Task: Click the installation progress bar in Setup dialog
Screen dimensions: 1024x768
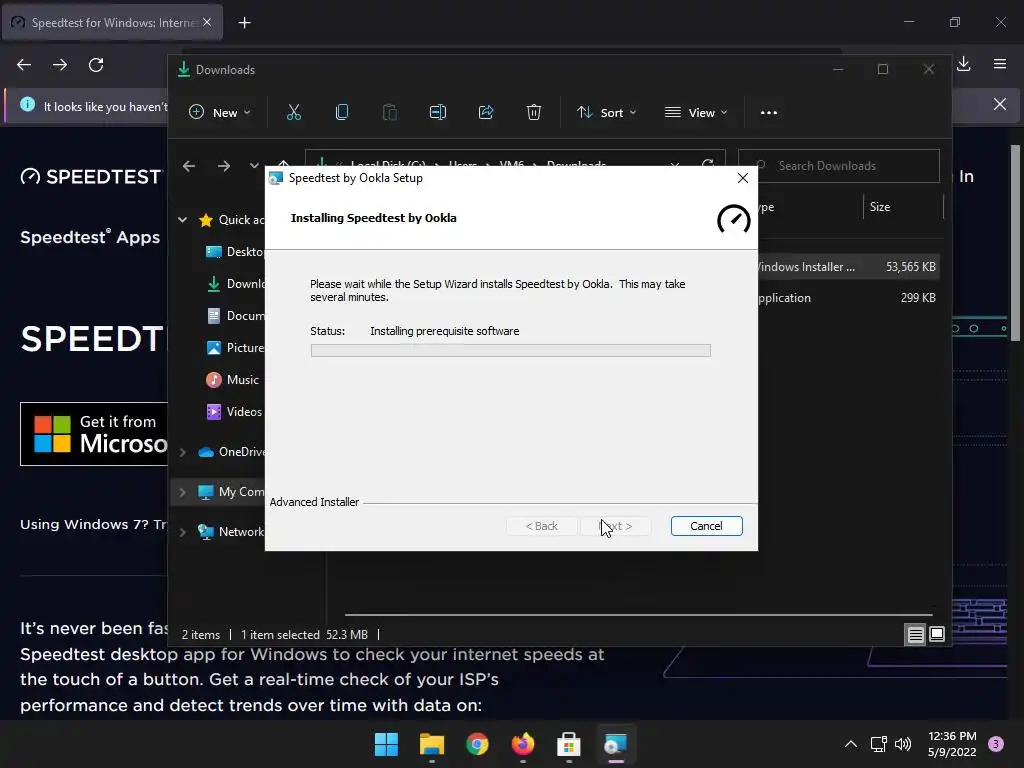Action: [511, 351]
